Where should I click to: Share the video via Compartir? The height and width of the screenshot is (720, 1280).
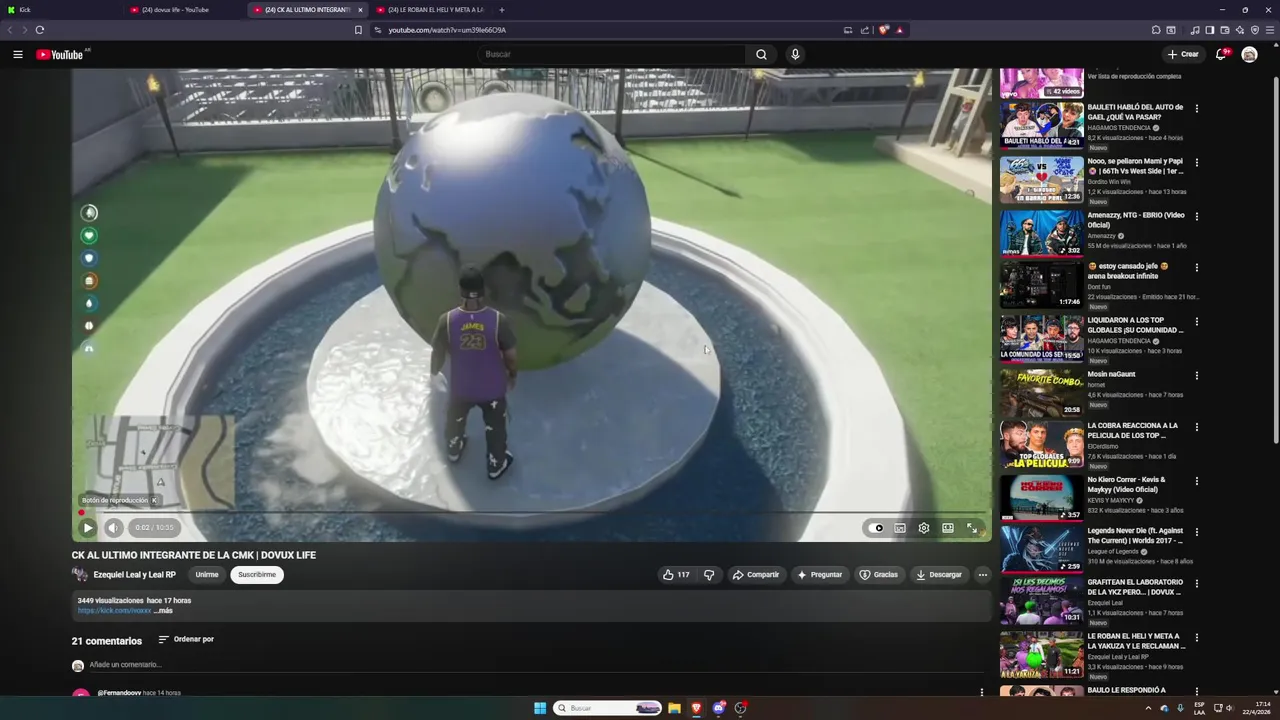pos(755,575)
